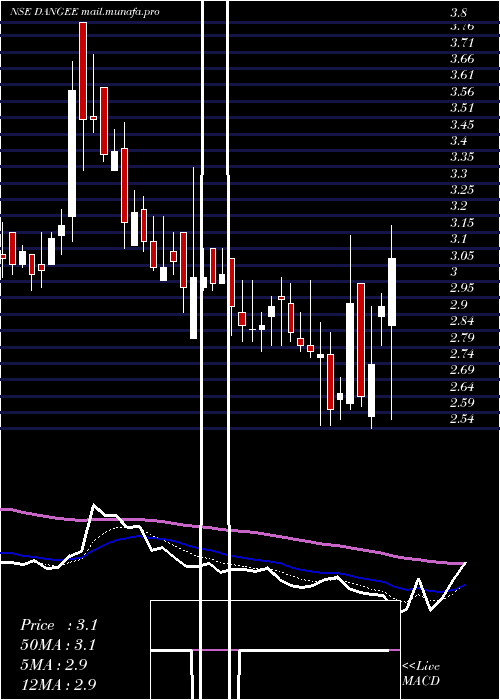Click the 2.74 price axis label
This screenshot has width=500, height=700.
[462, 354]
